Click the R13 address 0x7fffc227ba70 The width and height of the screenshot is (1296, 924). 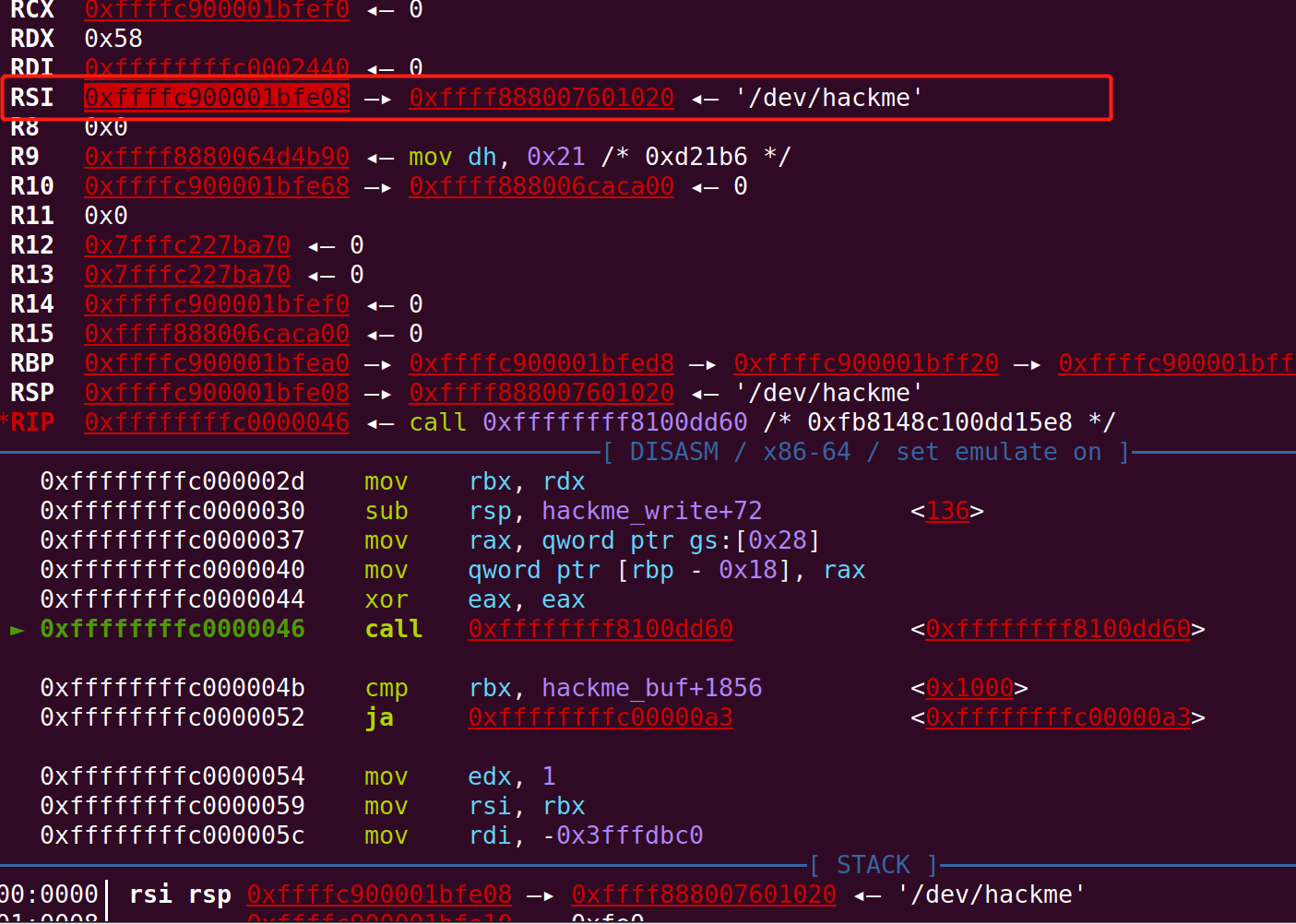[187, 275]
